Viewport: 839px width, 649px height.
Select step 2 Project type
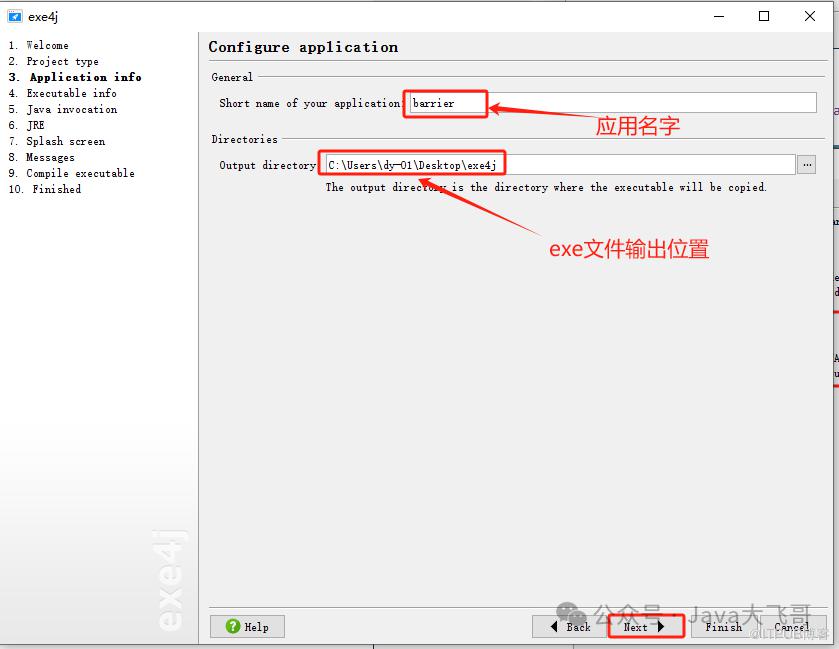(x=54, y=62)
